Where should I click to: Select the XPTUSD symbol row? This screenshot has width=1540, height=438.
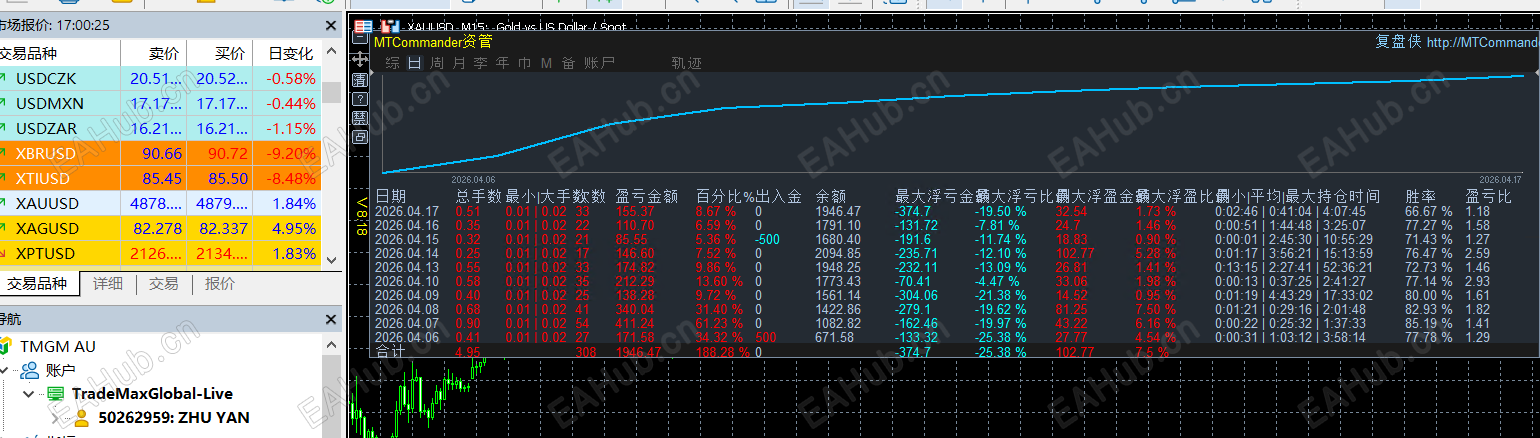[x=160, y=255]
